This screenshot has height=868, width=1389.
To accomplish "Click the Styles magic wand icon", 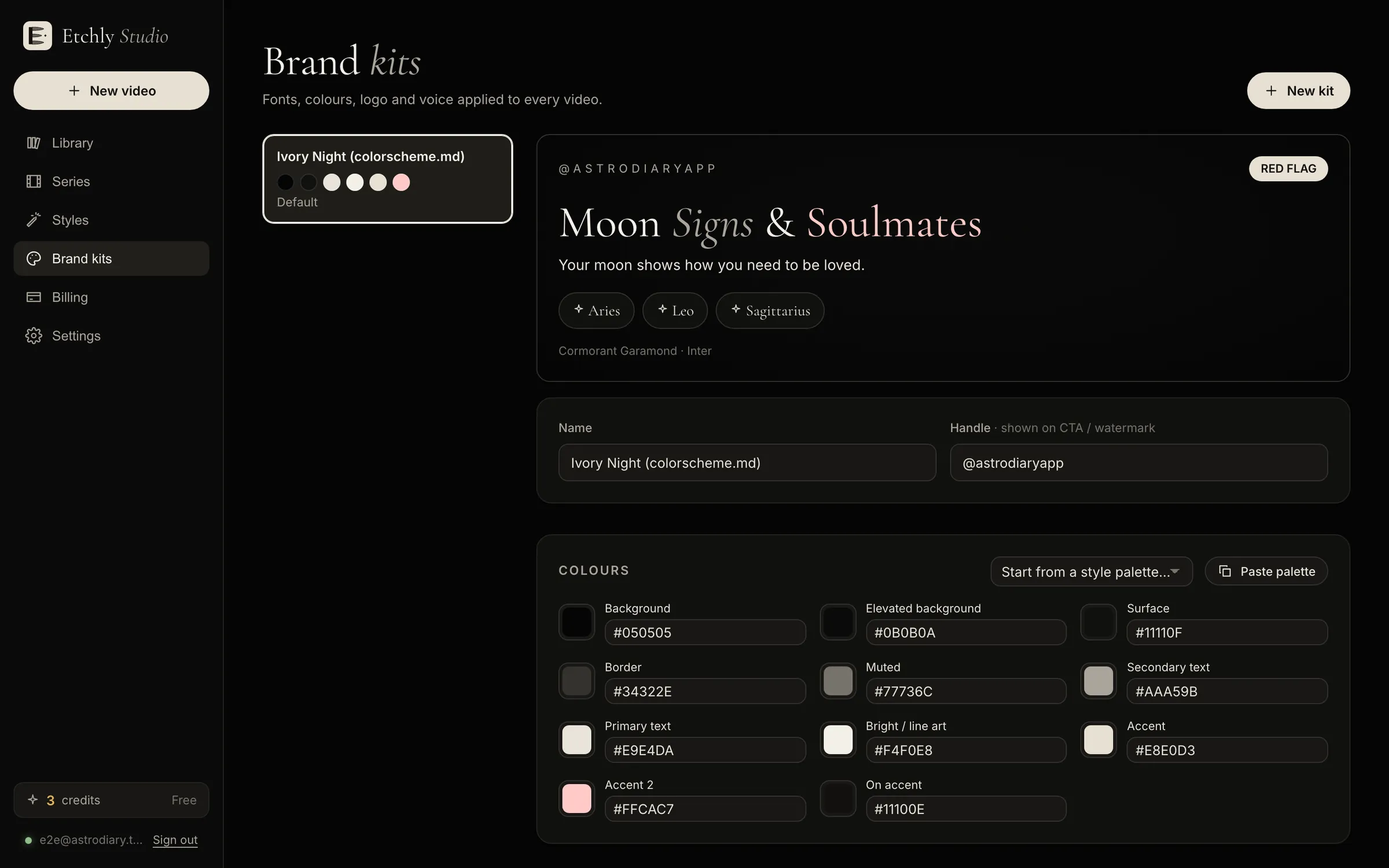I will [34, 220].
